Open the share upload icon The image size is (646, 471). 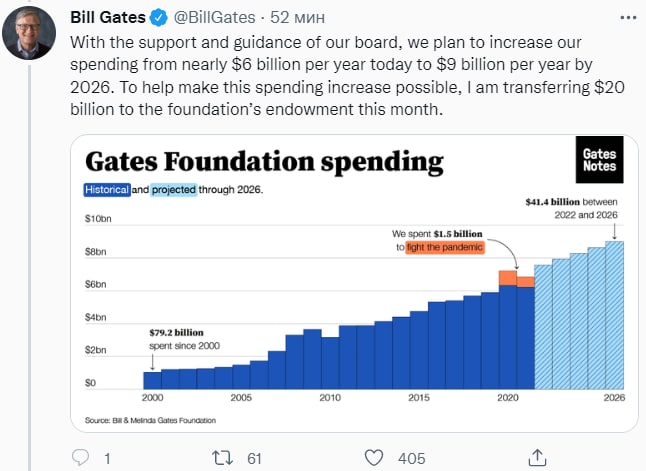pyautogui.click(x=537, y=457)
